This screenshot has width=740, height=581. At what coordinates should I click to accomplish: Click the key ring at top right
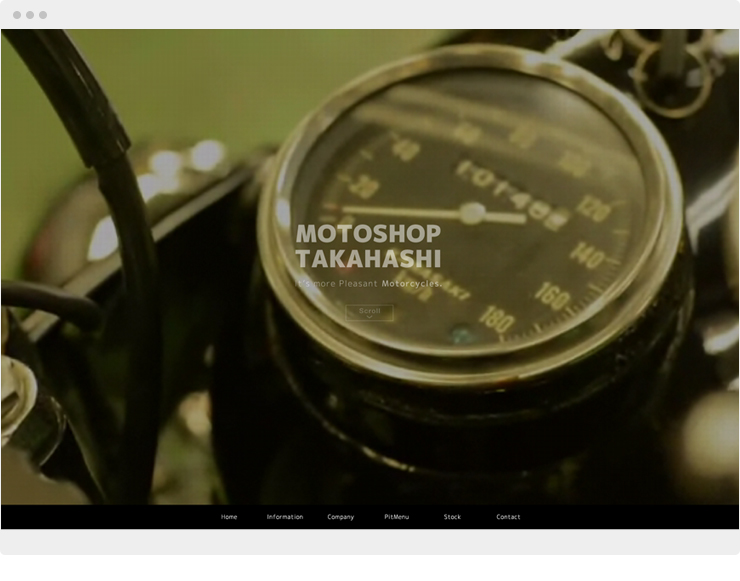click(x=670, y=75)
